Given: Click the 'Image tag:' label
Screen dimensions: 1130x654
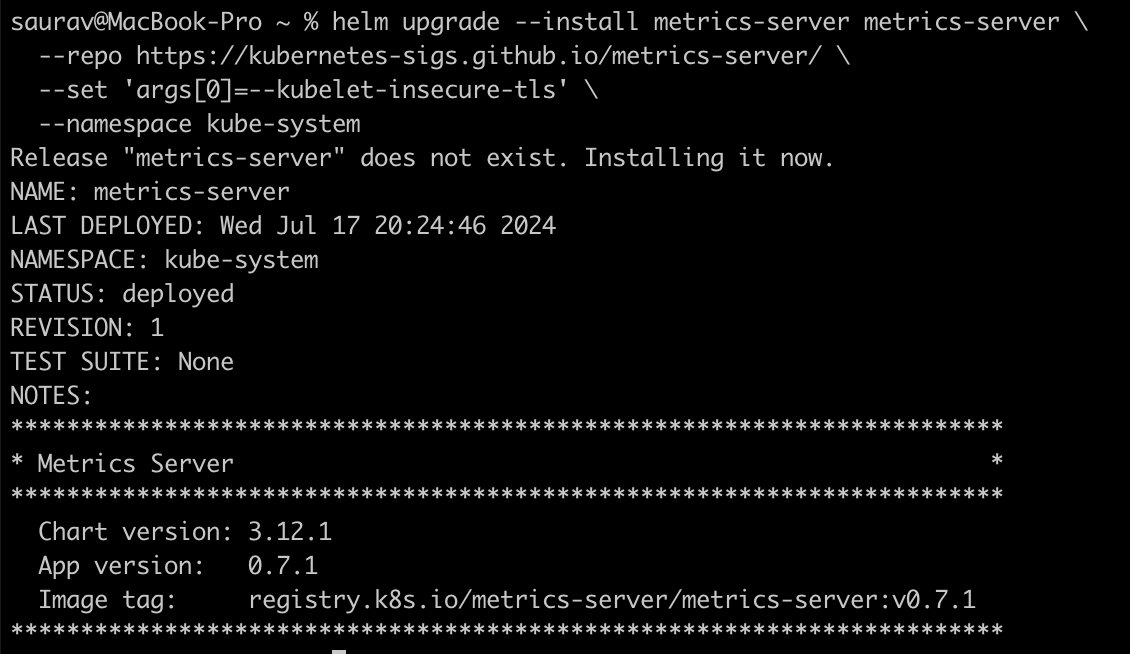Looking at the screenshot, I should [x=107, y=600].
